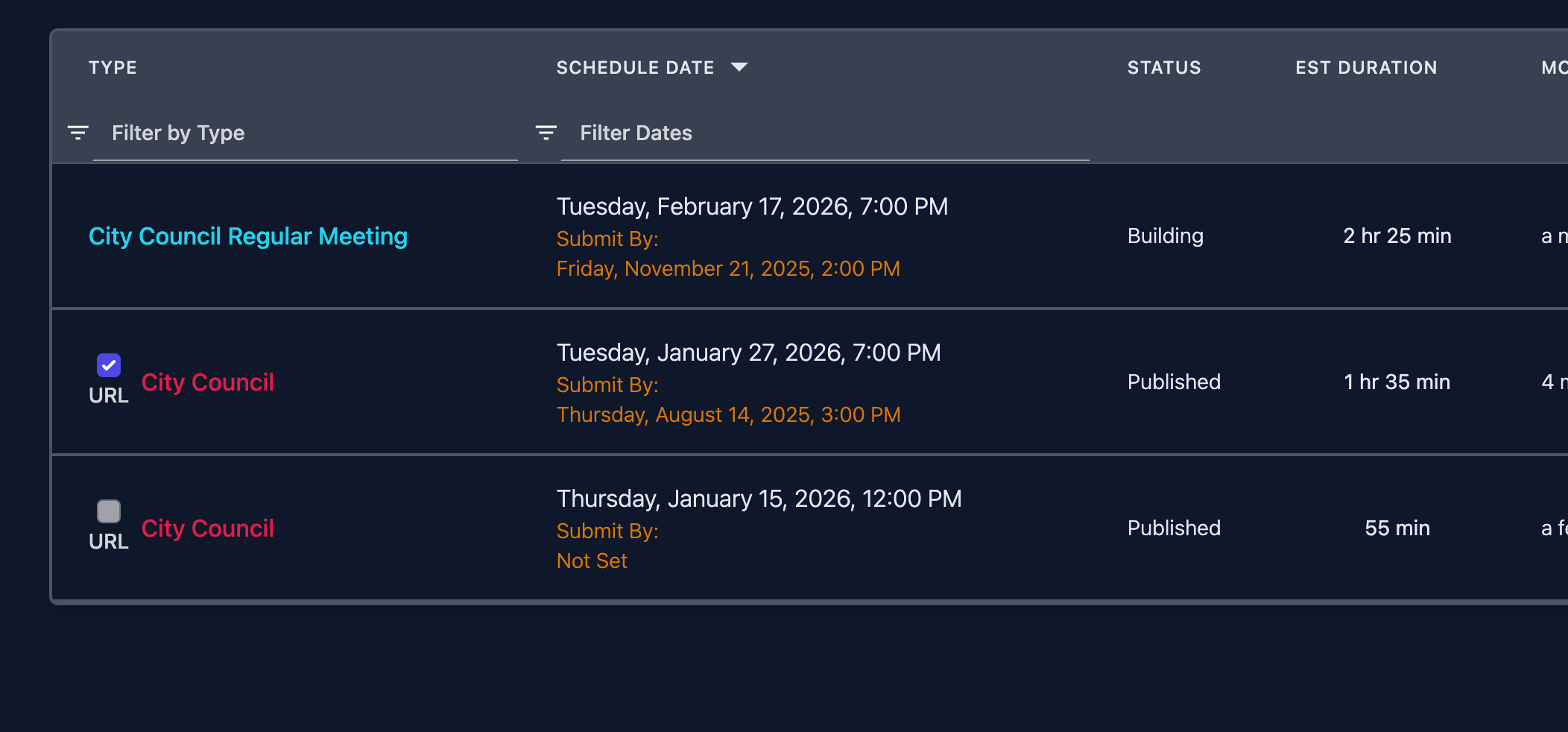The height and width of the screenshot is (732, 1568).
Task: Click the filter icon beside Filter by Type
Action: (x=78, y=133)
